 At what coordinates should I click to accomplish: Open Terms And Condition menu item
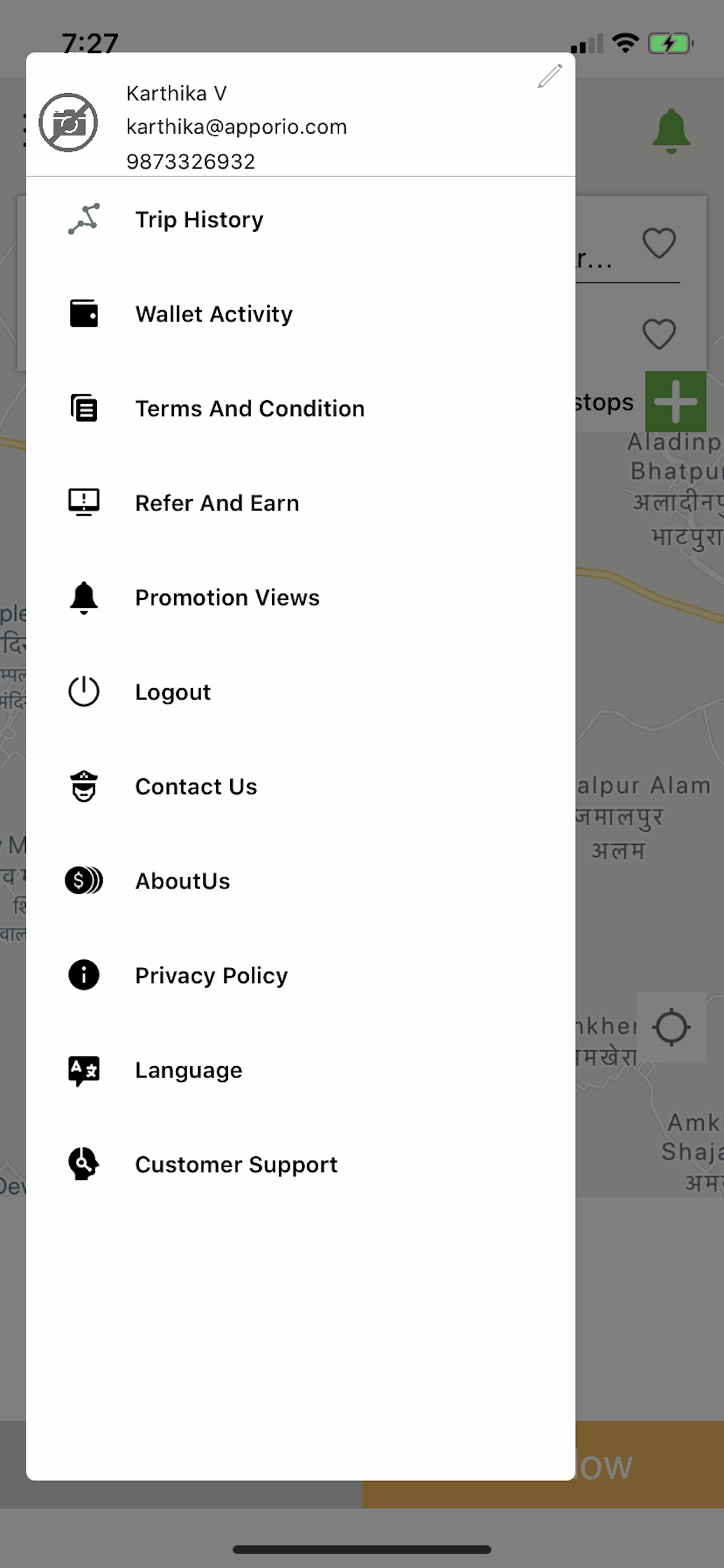pyautogui.click(x=249, y=408)
